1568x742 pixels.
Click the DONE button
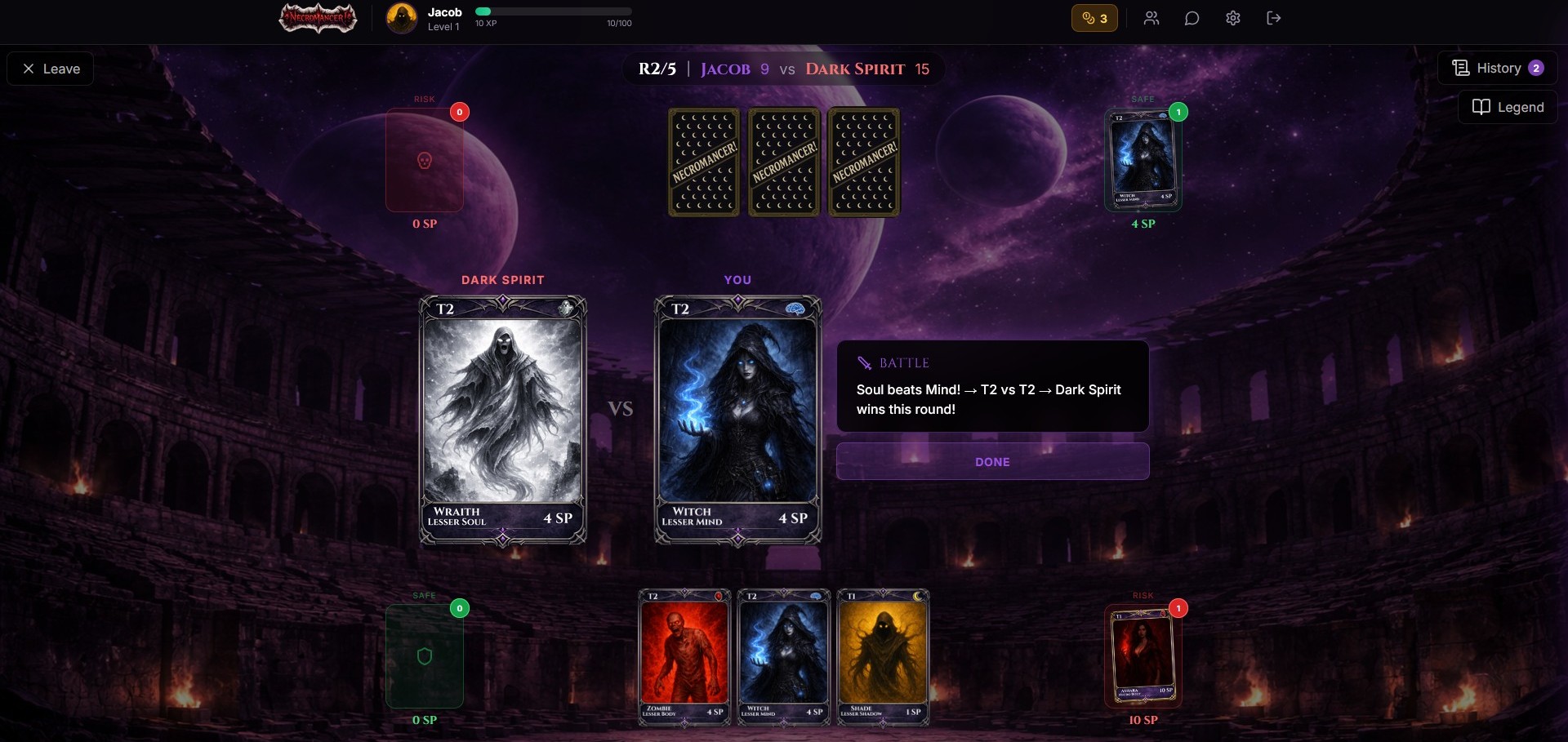(x=993, y=461)
